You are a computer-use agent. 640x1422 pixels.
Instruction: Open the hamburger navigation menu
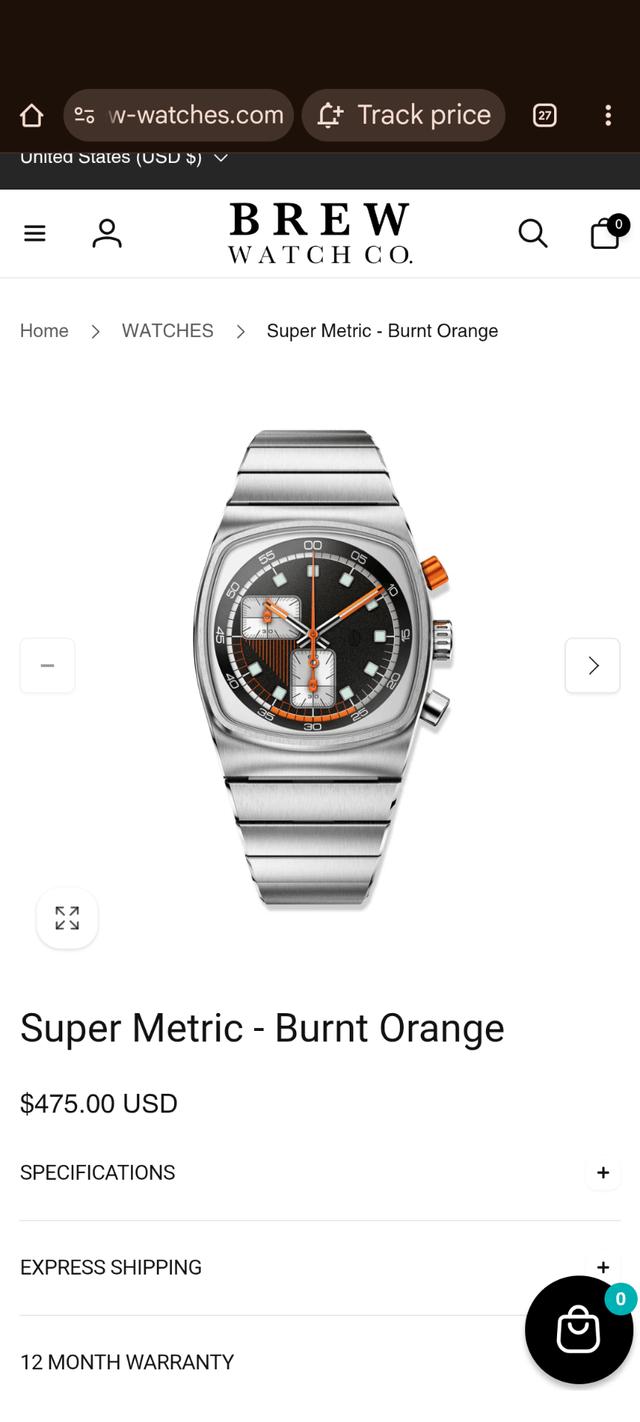35,233
